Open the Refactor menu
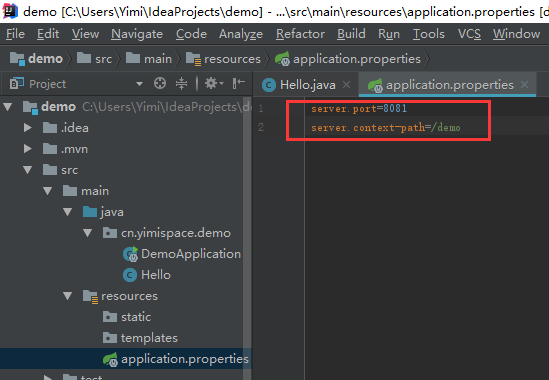 pos(300,34)
